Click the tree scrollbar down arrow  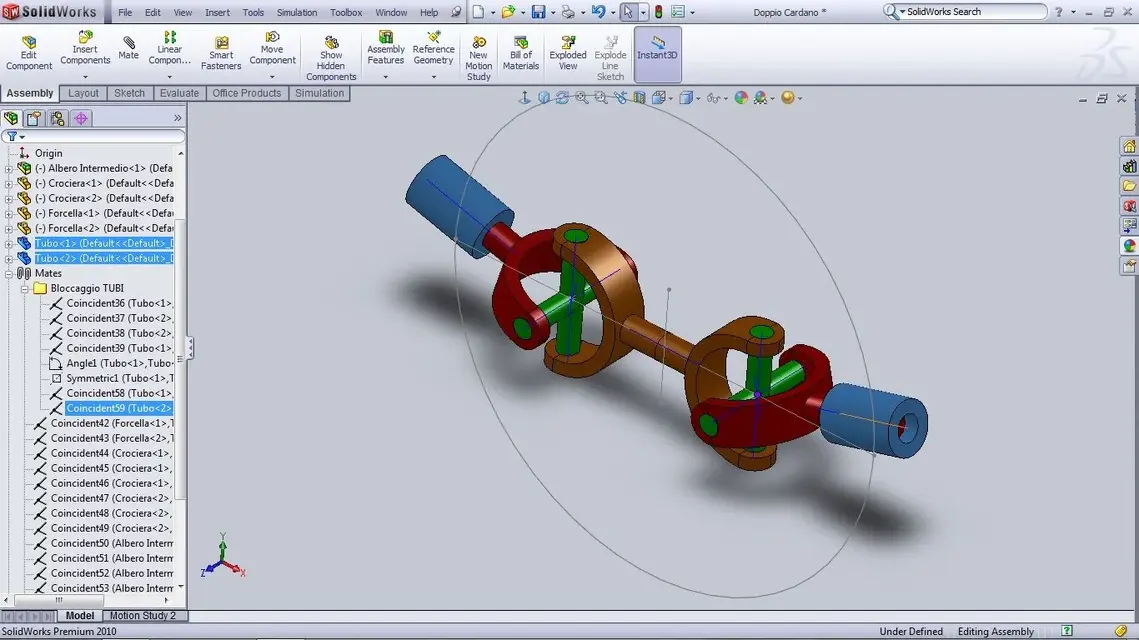(x=181, y=587)
